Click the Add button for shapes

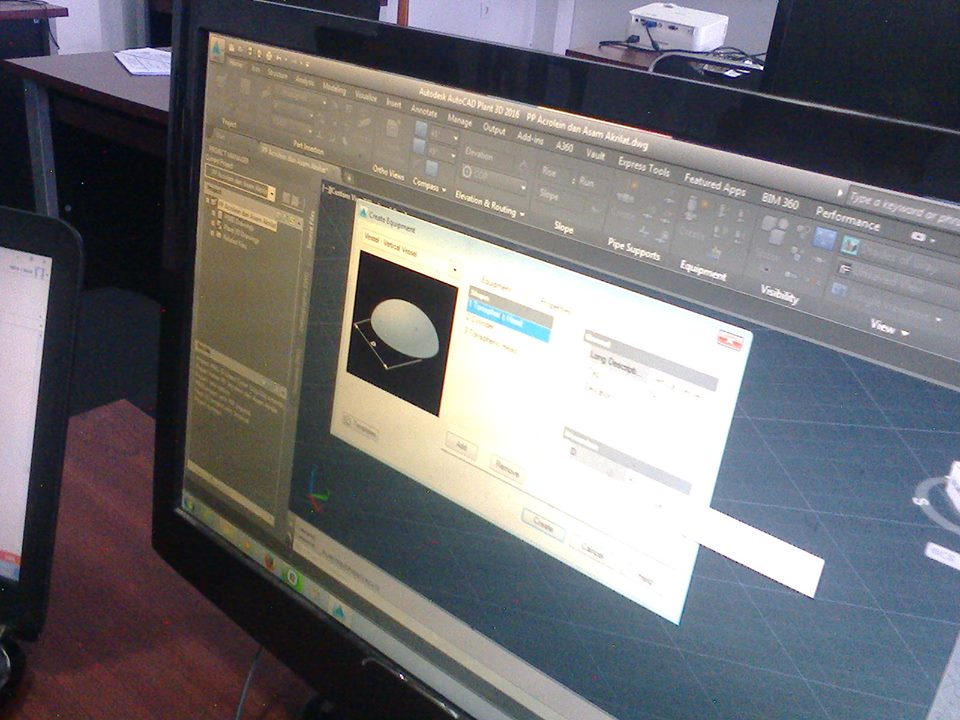461,446
